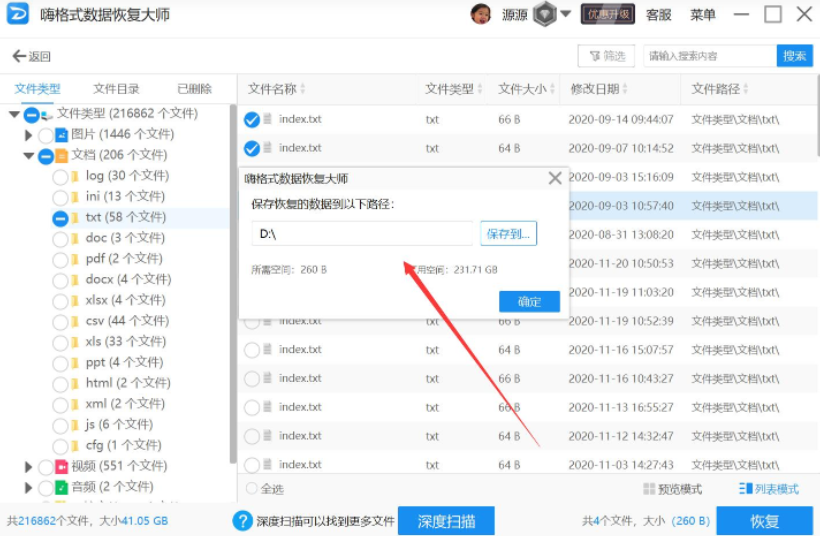Uncheck index.txt dated 2020-09-07 10:14:52
Viewport: 820px width, 536px height.
coord(252,149)
